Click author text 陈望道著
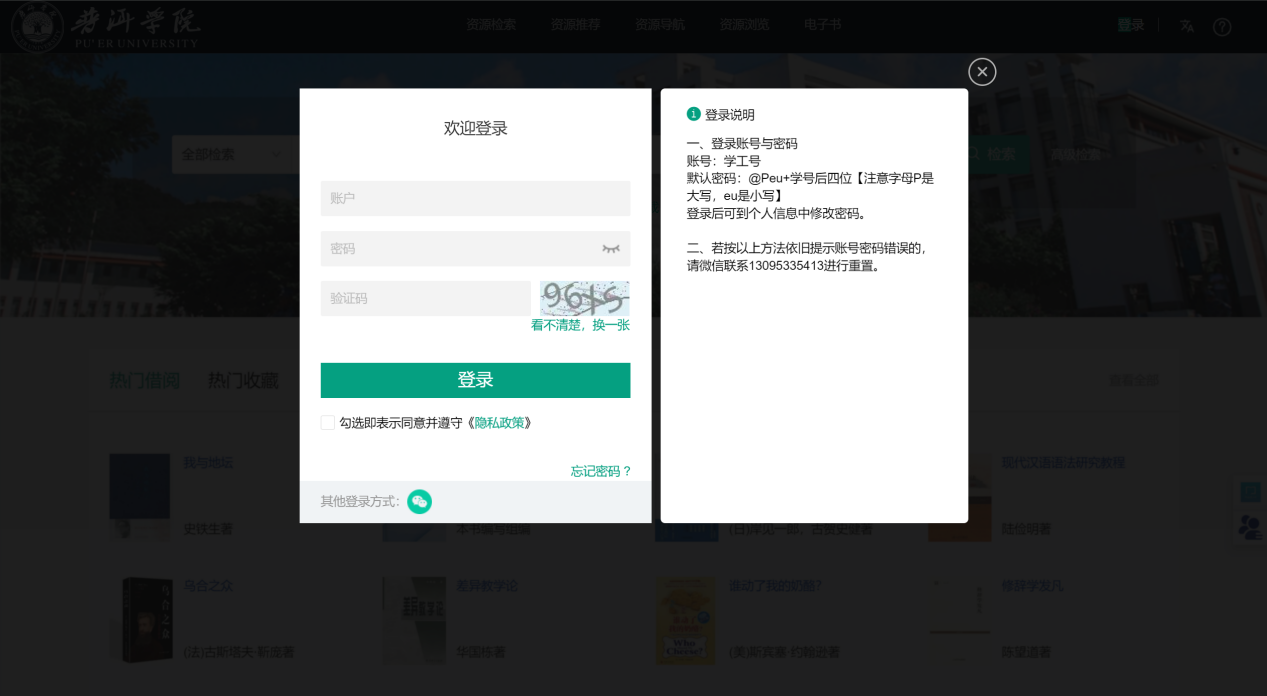This screenshot has height=696, width=1267. [1026, 652]
